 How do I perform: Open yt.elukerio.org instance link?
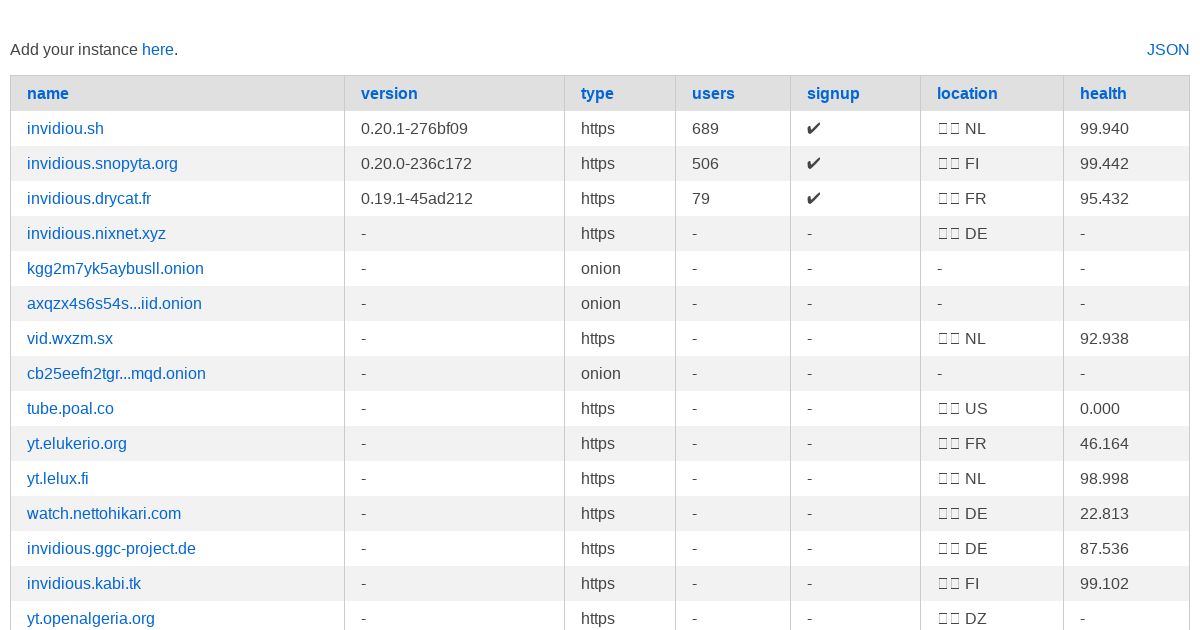[77, 443]
